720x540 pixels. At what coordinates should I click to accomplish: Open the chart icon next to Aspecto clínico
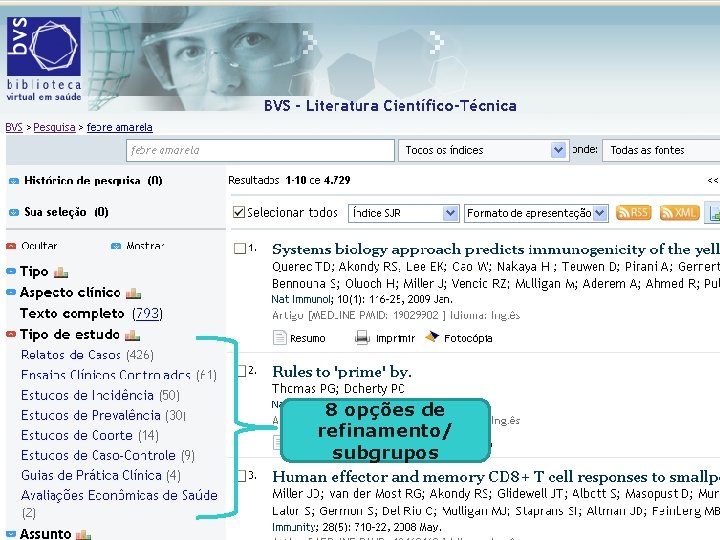[x=133, y=293]
